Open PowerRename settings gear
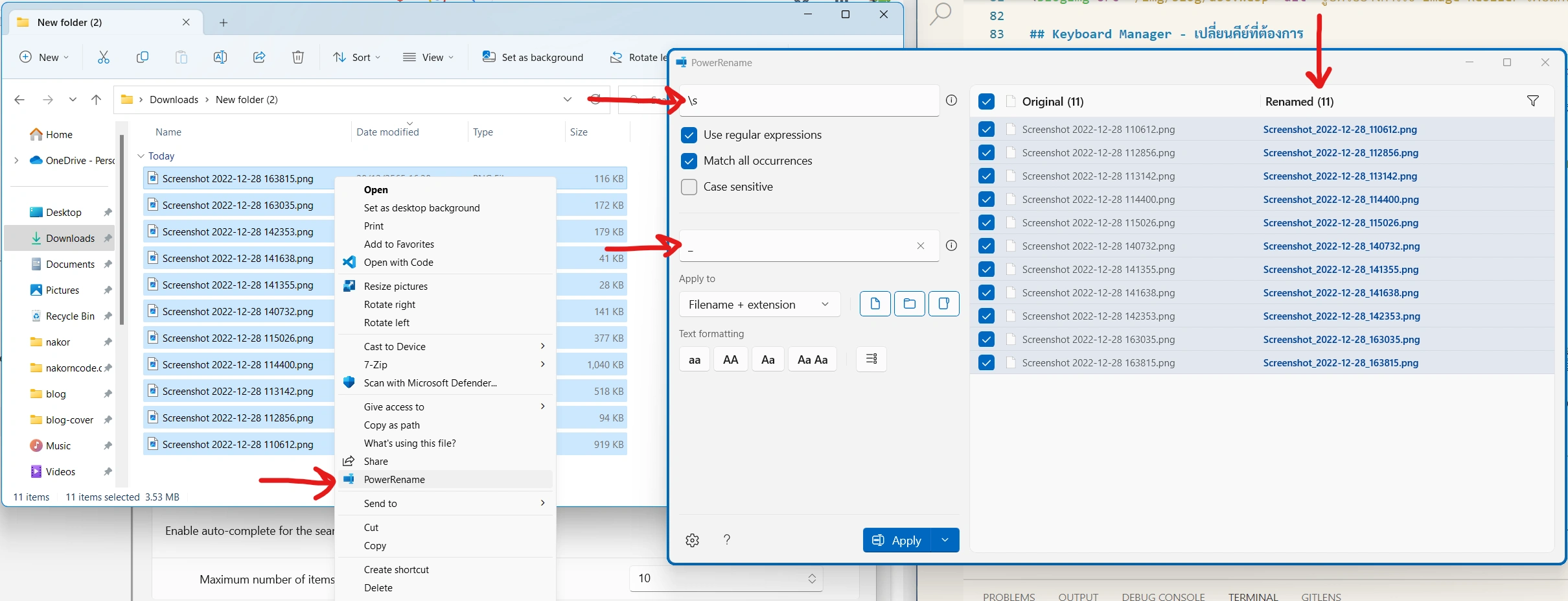The height and width of the screenshot is (601, 1568). point(692,540)
